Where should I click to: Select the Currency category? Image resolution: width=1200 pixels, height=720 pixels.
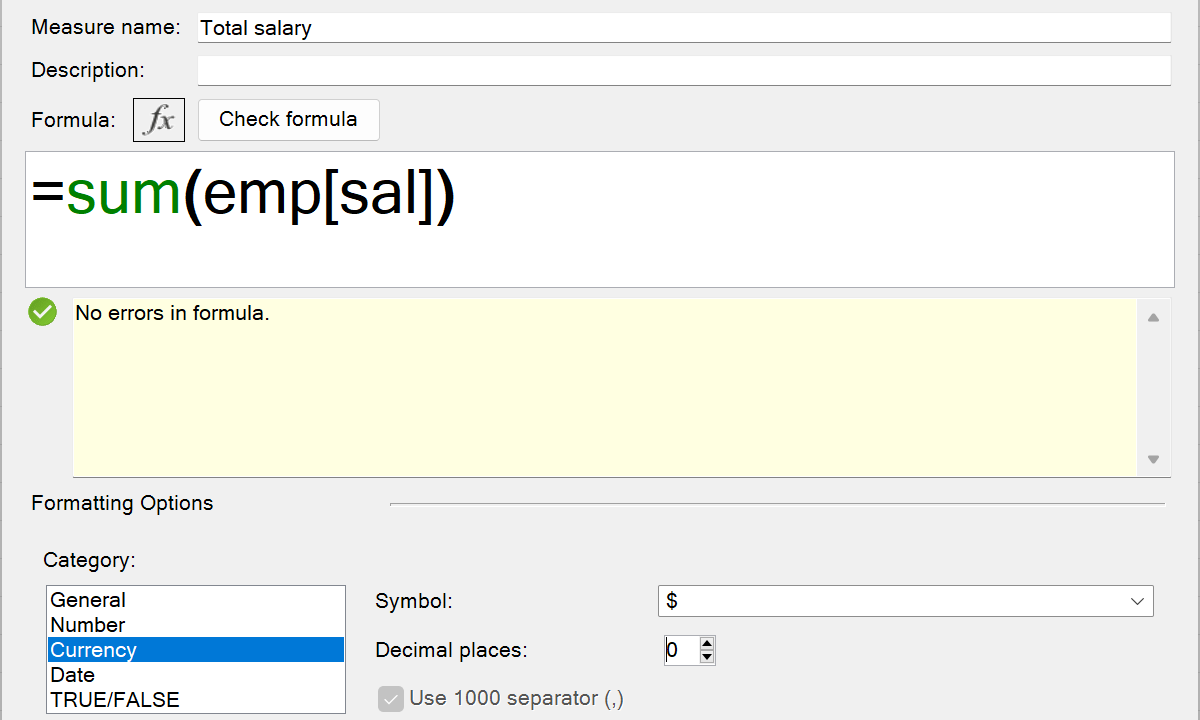click(x=94, y=650)
